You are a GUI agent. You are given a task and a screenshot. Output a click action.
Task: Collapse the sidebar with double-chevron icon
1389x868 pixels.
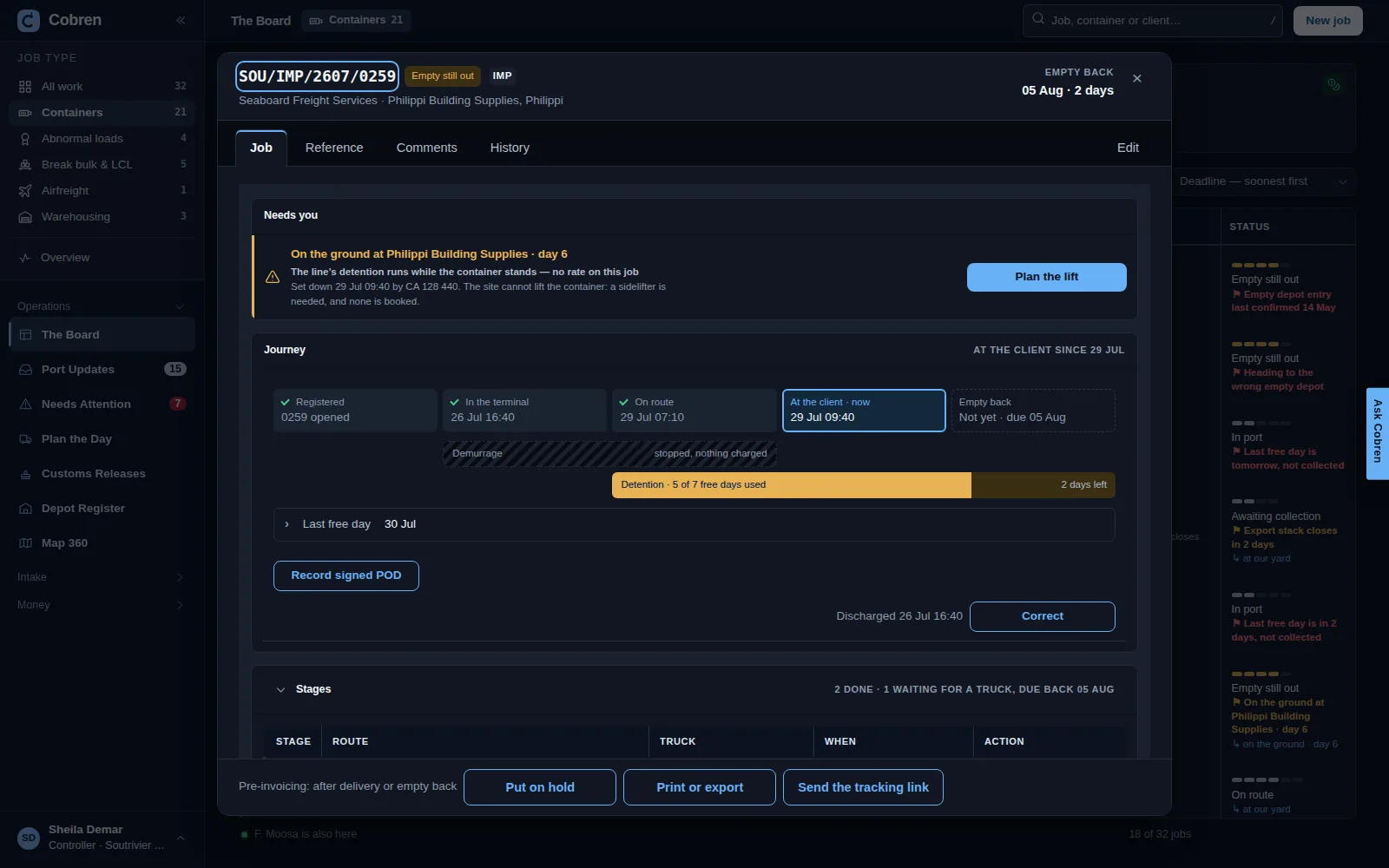tap(181, 20)
